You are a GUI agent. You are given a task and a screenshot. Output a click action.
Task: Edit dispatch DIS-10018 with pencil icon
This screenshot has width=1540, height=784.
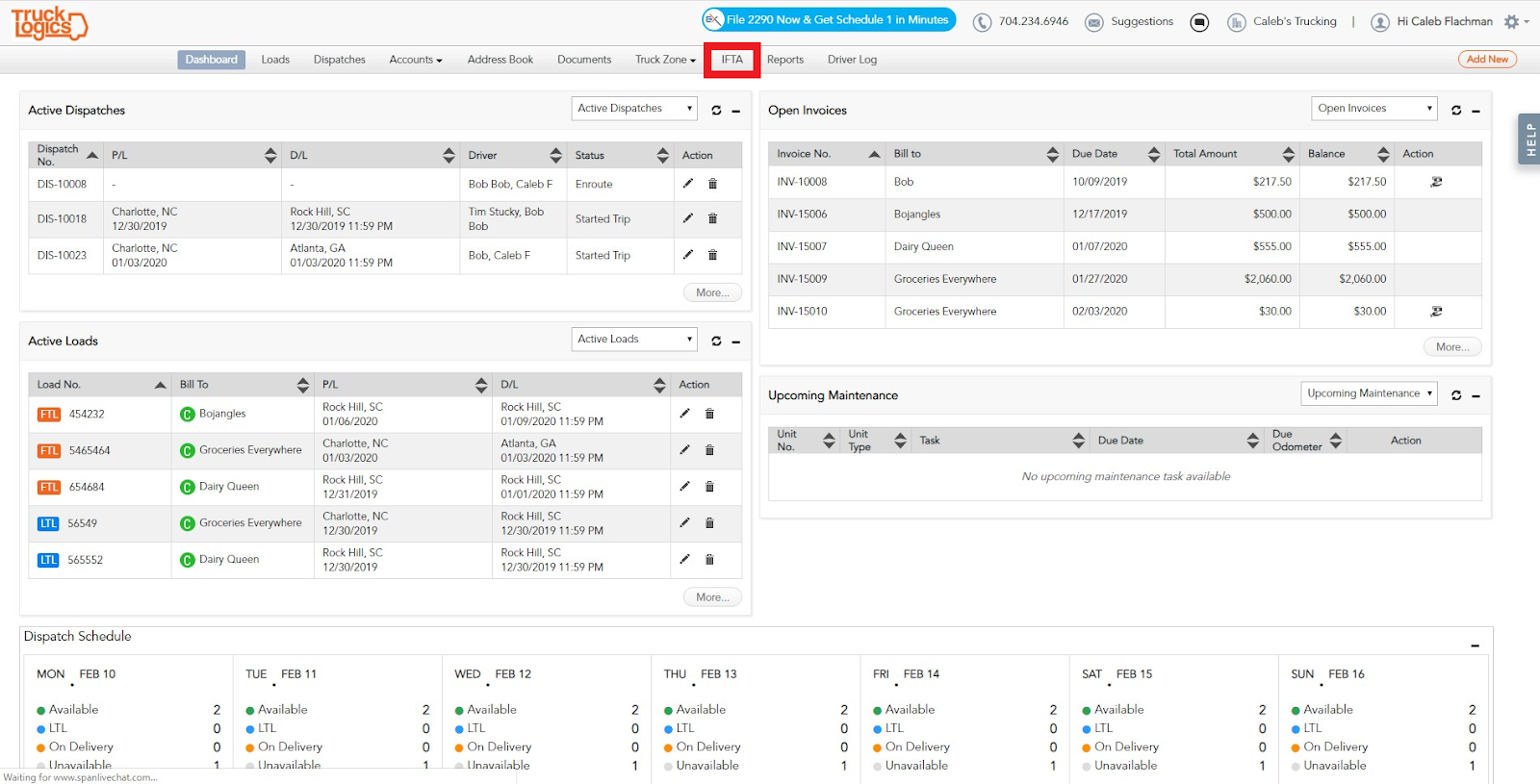click(688, 218)
